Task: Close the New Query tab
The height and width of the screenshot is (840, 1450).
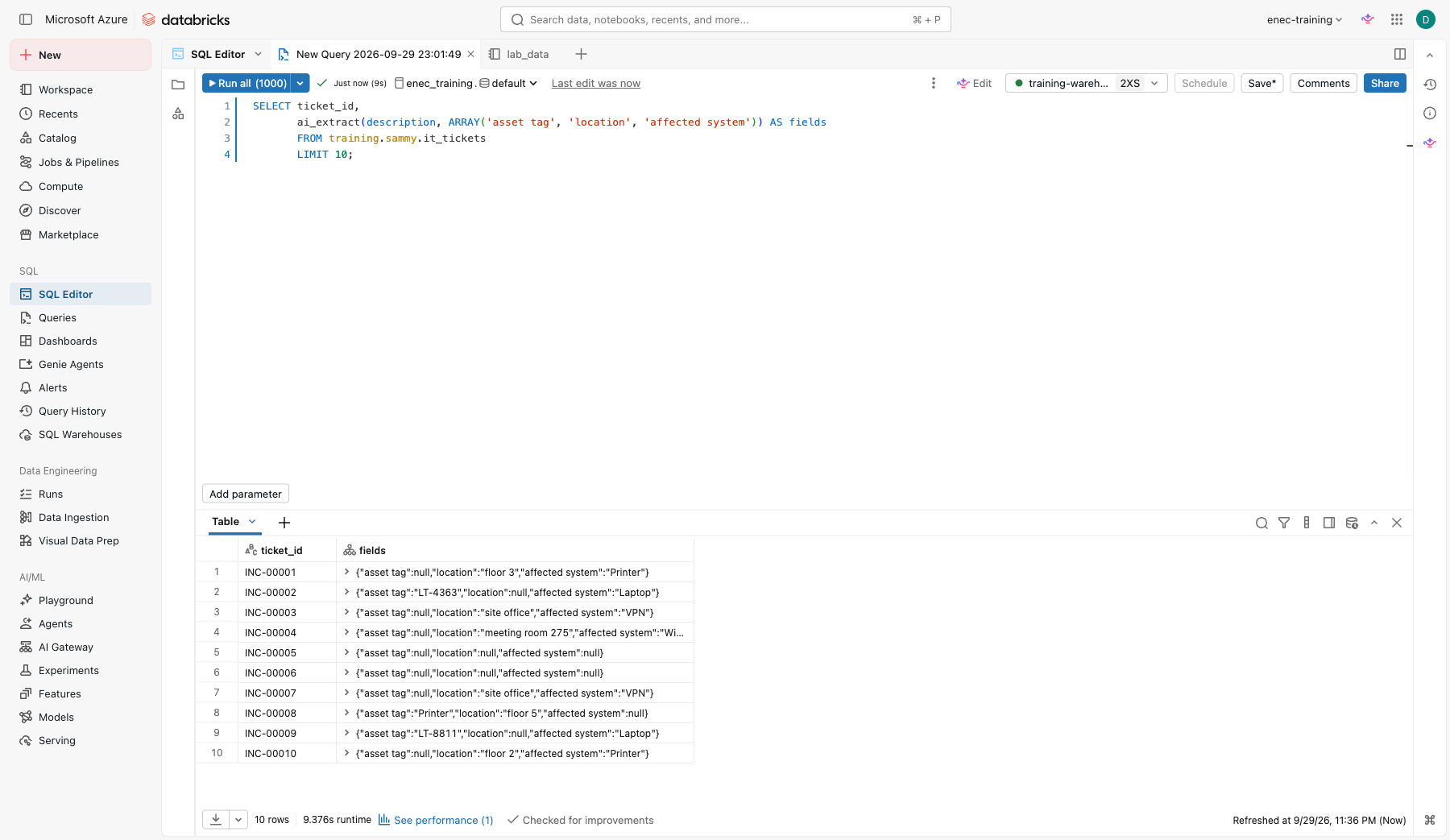Action: 470,54
